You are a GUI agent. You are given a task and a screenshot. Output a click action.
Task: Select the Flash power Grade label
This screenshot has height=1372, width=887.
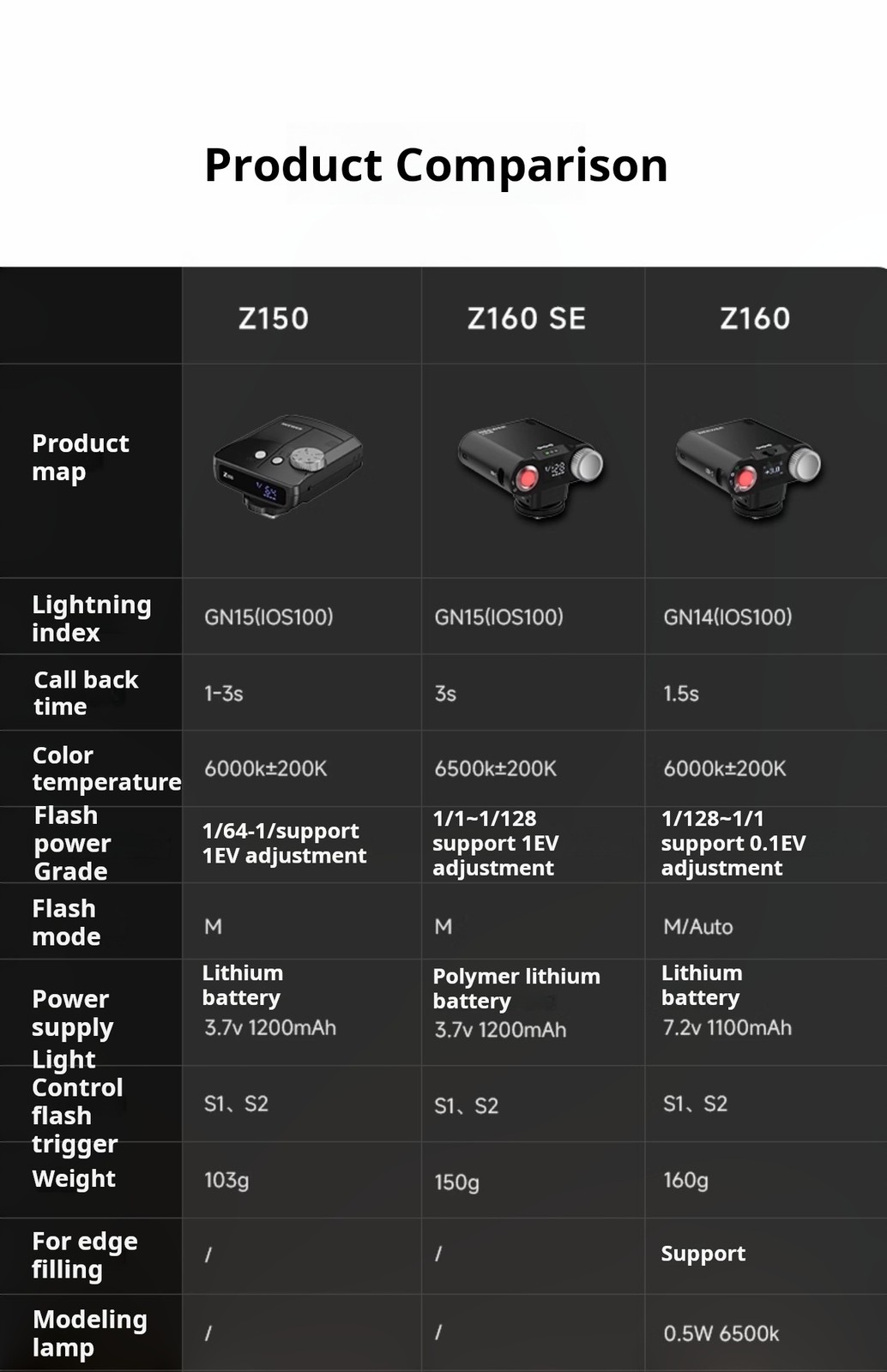(x=72, y=843)
